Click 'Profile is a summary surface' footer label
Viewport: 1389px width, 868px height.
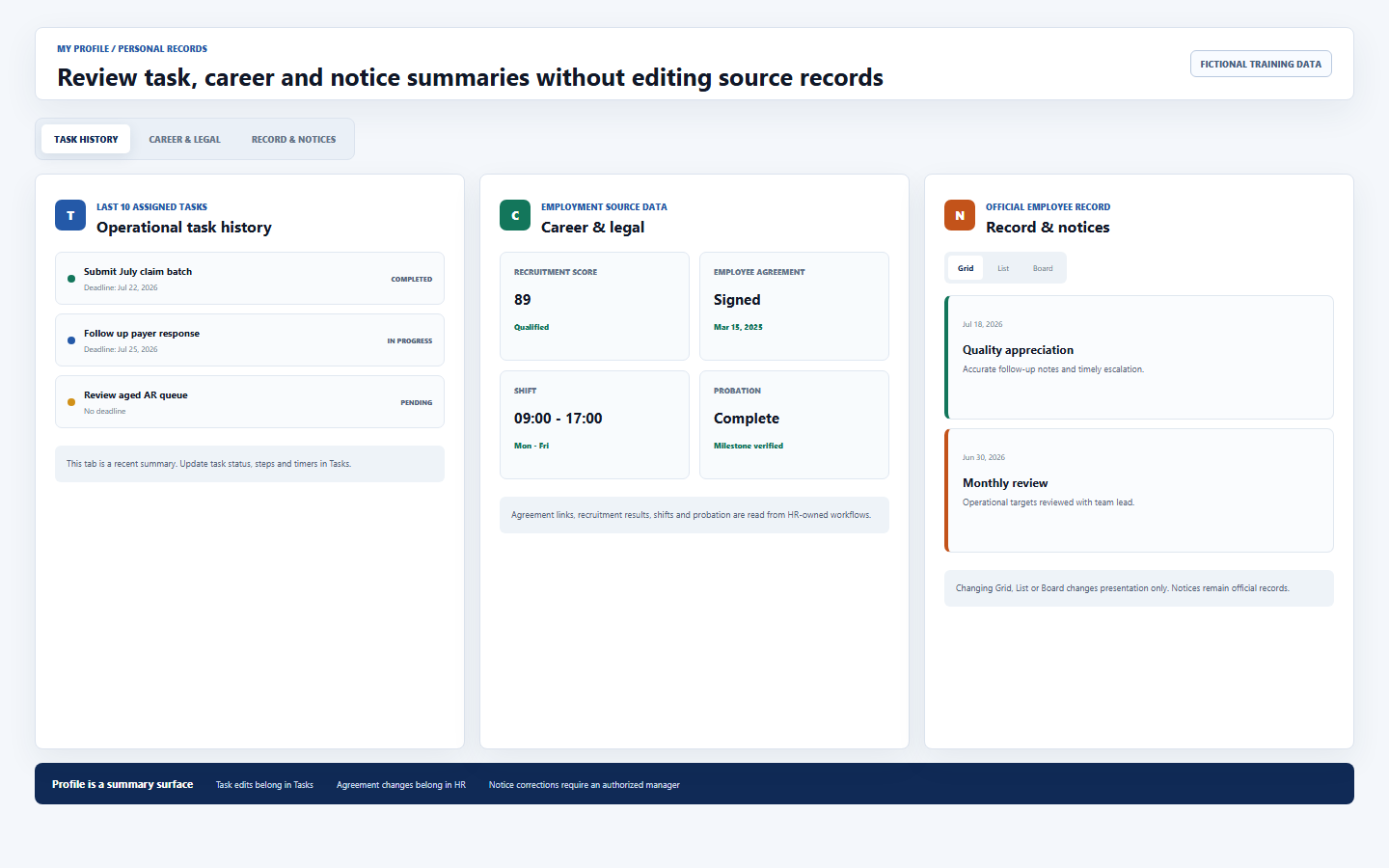[123, 784]
